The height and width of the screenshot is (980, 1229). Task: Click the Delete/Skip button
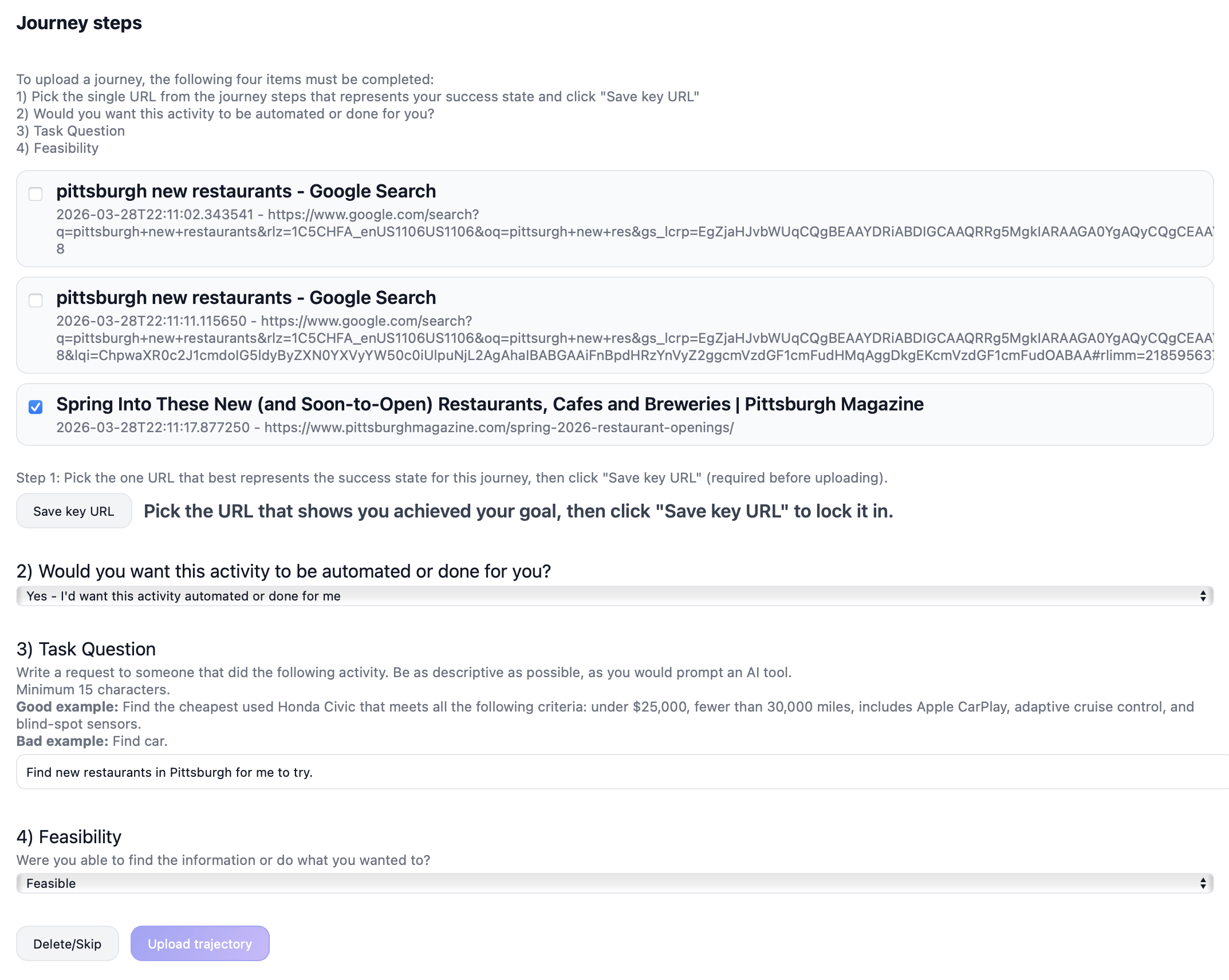pos(67,943)
